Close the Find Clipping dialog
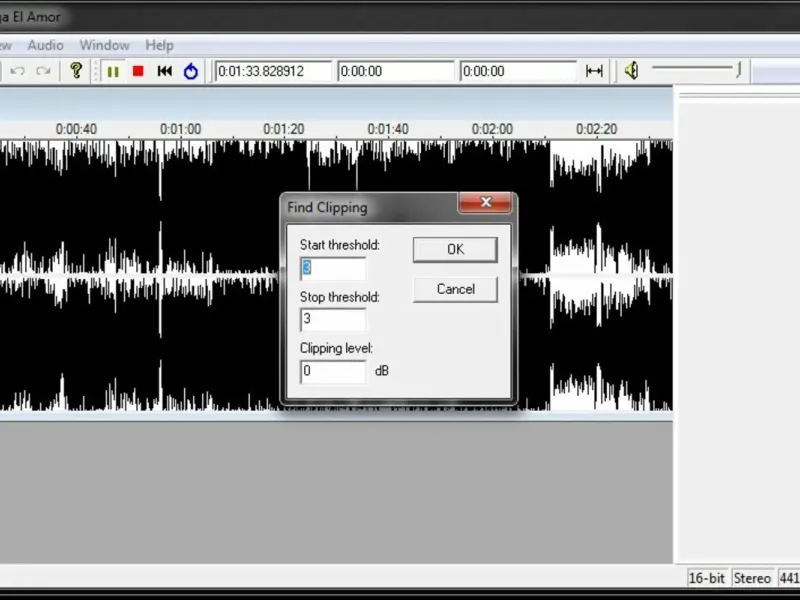Screen dimensions: 800x600 pos(485,203)
